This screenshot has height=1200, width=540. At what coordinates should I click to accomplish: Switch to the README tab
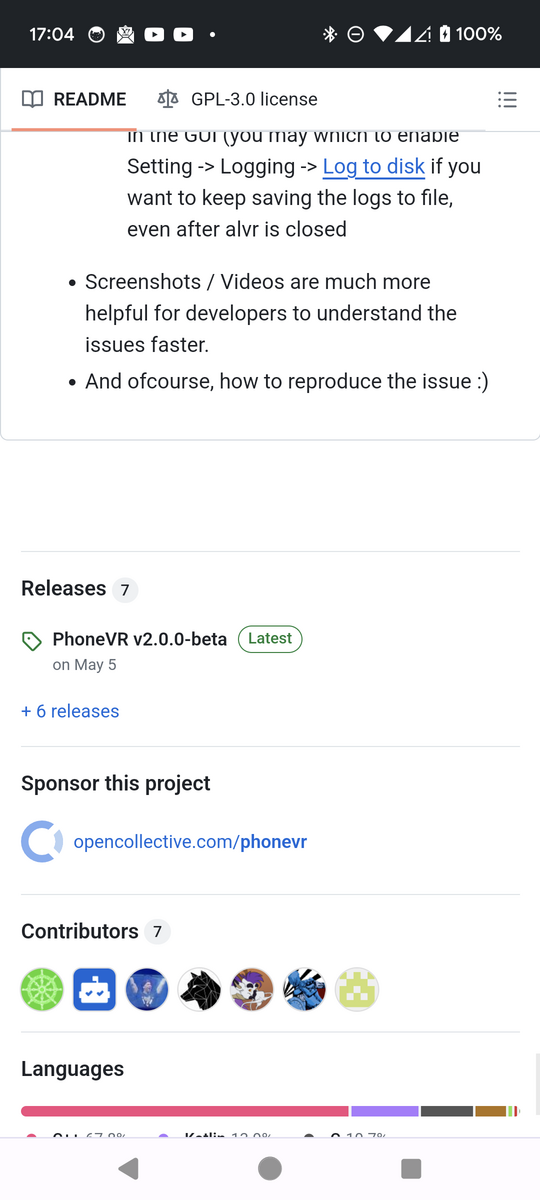(75, 99)
